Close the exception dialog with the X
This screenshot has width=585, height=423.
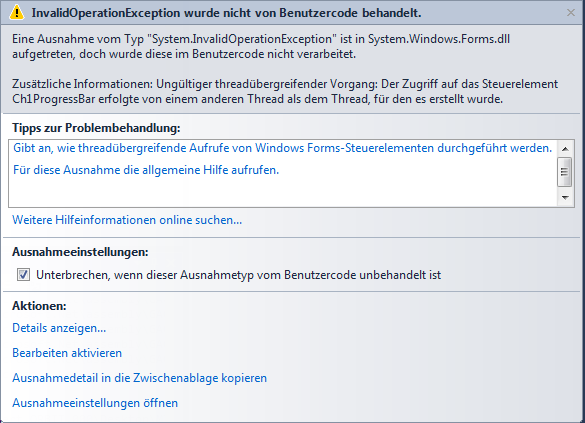570,13
